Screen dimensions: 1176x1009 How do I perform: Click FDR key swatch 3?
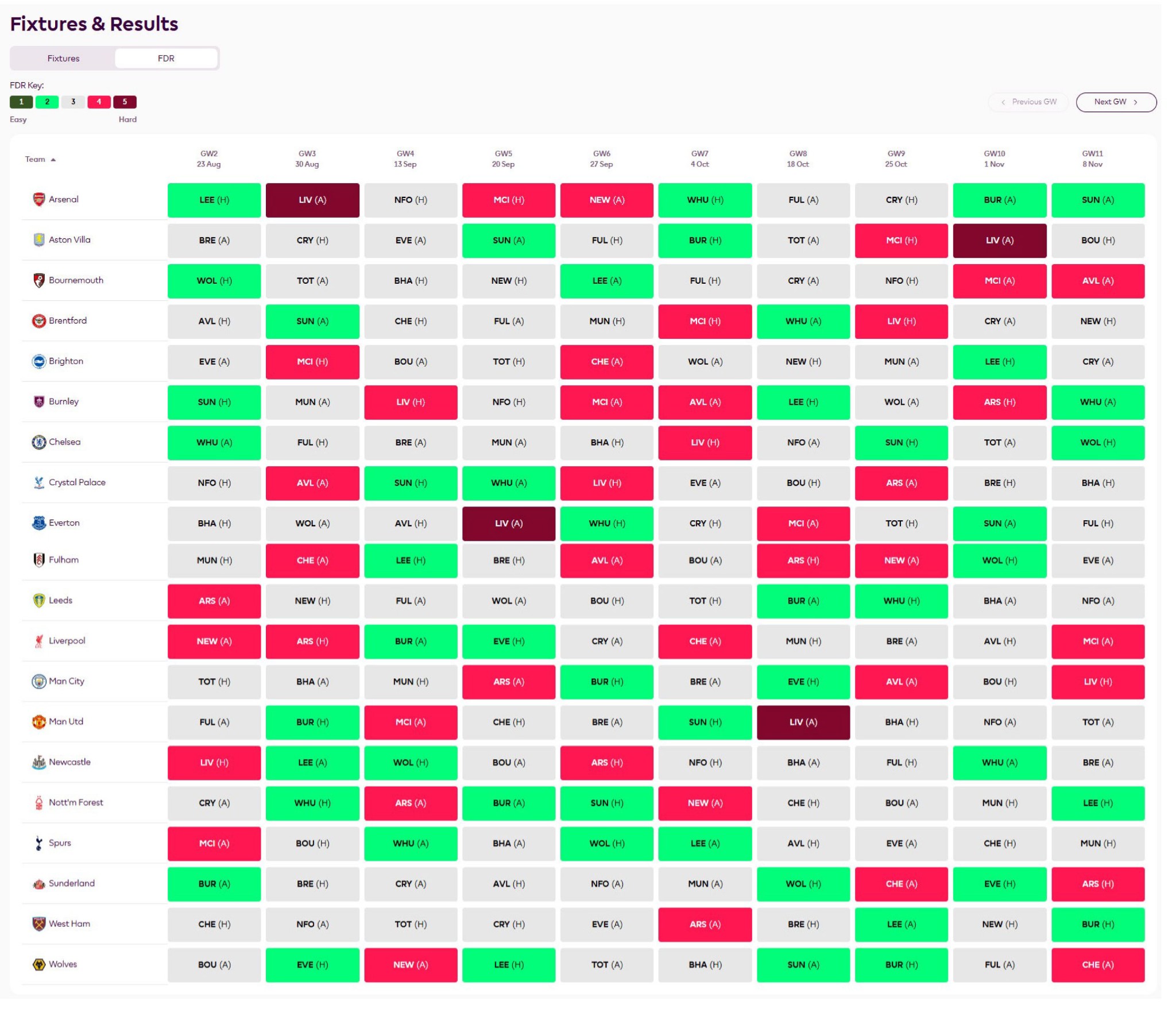pos(73,102)
